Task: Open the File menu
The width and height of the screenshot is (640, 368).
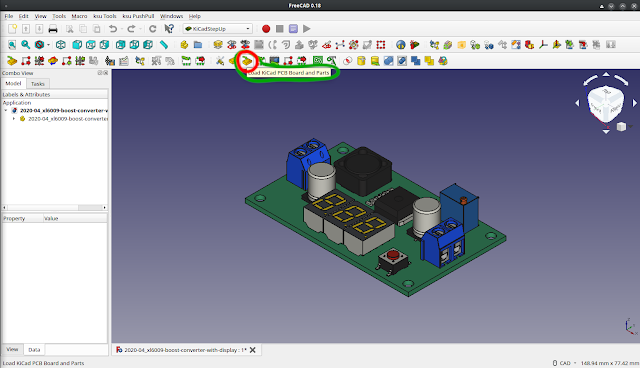Action: (9, 16)
